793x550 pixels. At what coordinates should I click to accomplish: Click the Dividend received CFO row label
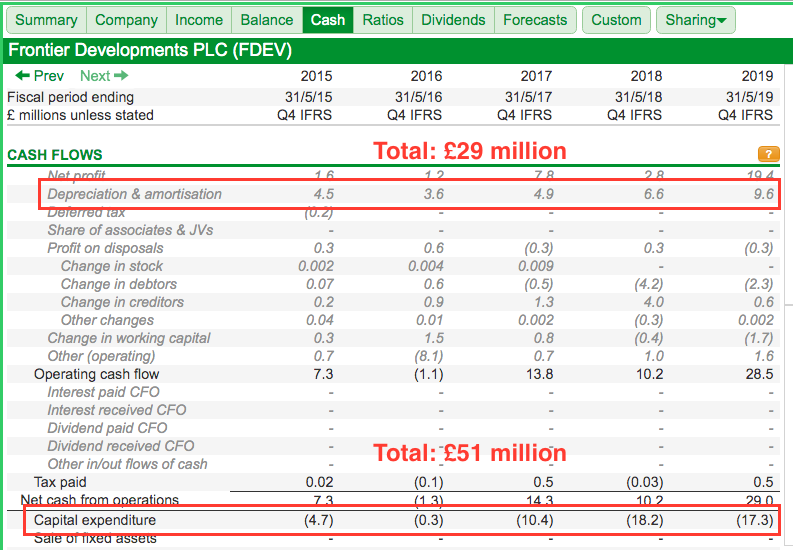(x=121, y=446)
